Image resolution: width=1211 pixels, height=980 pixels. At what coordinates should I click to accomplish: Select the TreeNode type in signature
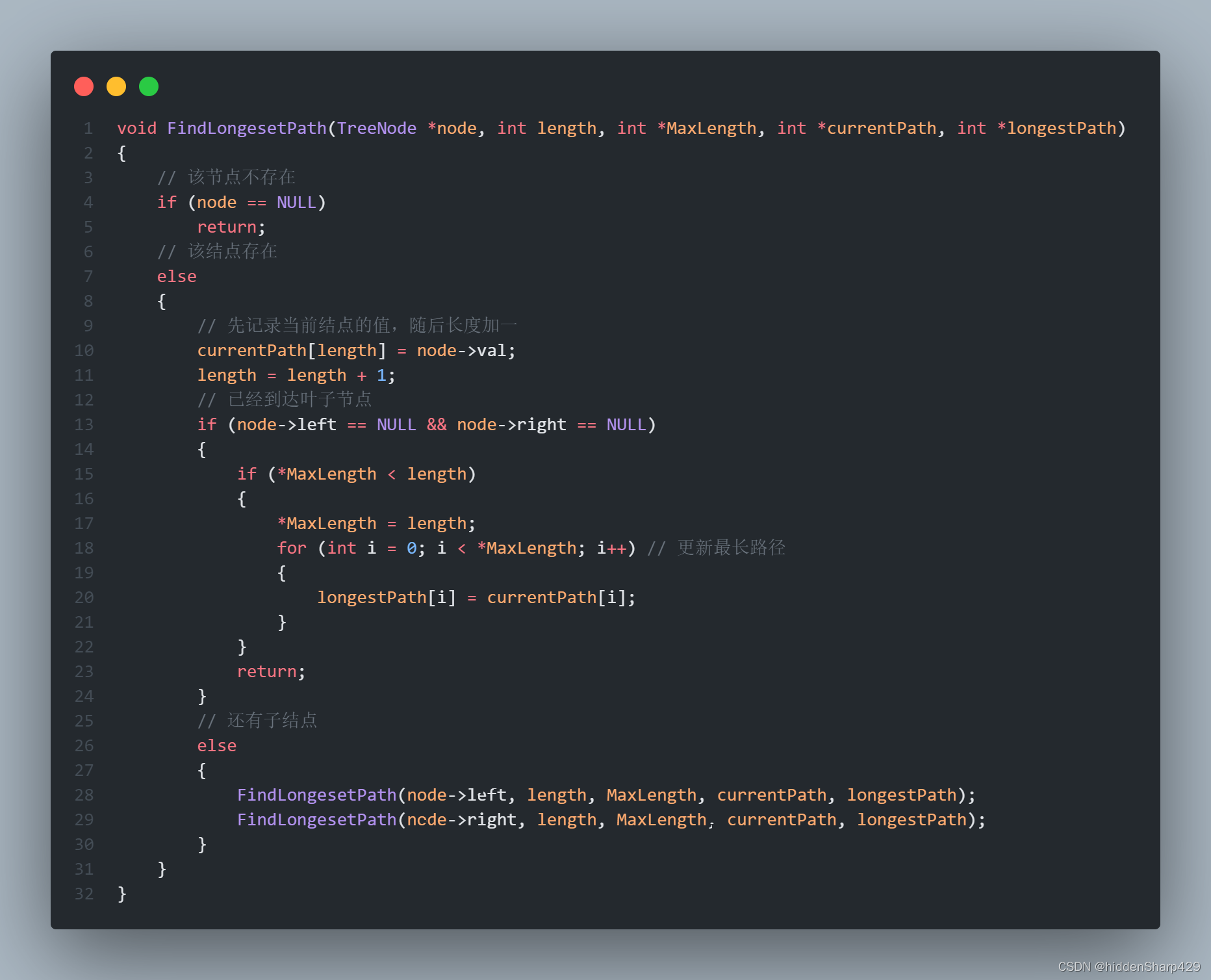(x=377, y=128)
